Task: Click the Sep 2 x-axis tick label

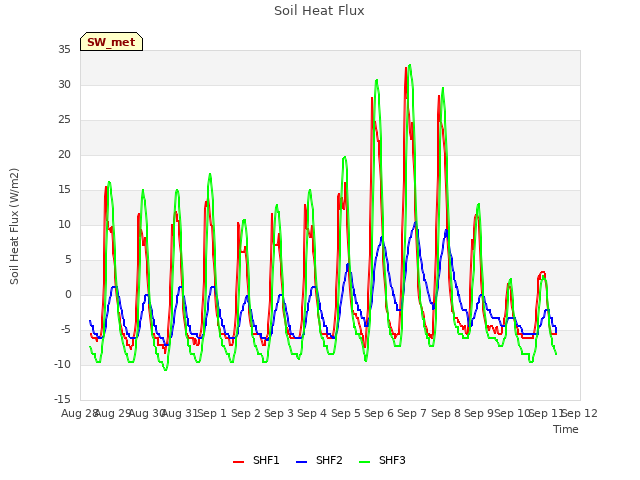Action: tap(246, 413)
